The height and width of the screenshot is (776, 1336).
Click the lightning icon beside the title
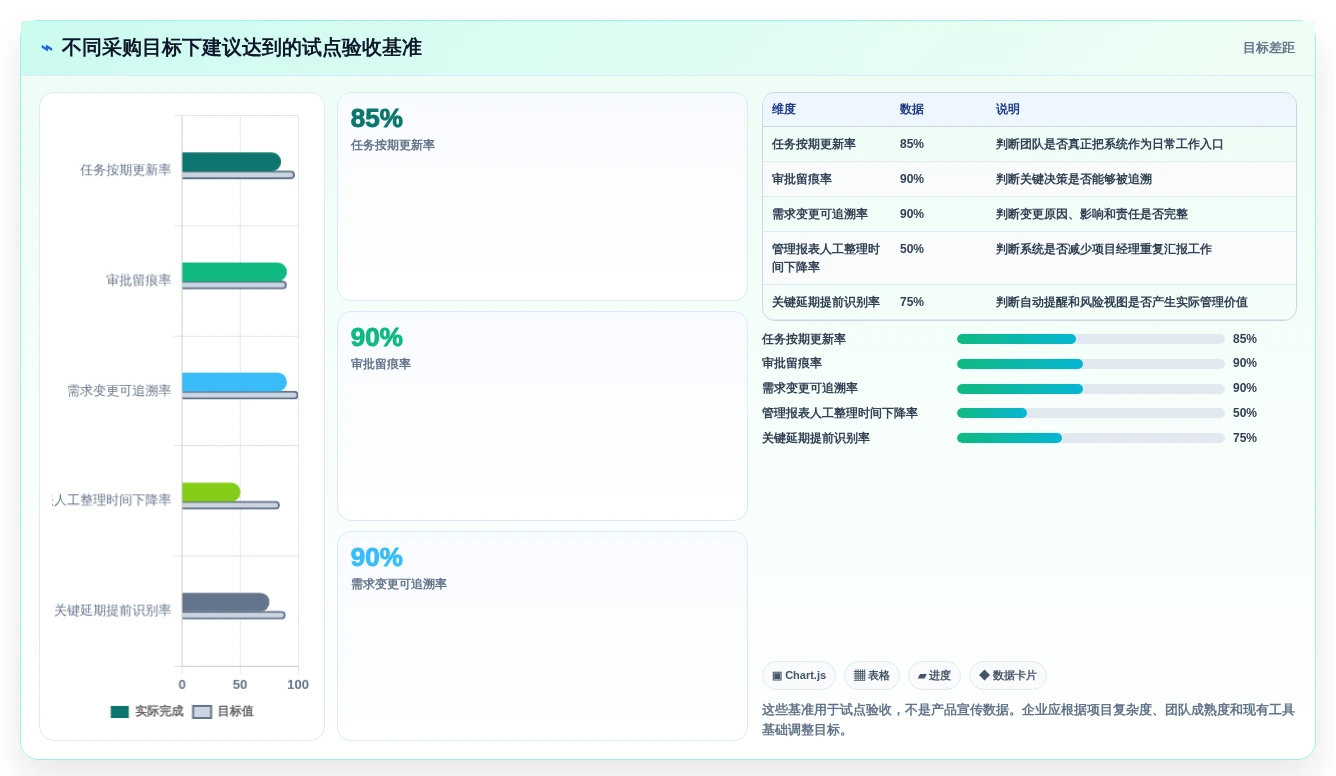47,48
